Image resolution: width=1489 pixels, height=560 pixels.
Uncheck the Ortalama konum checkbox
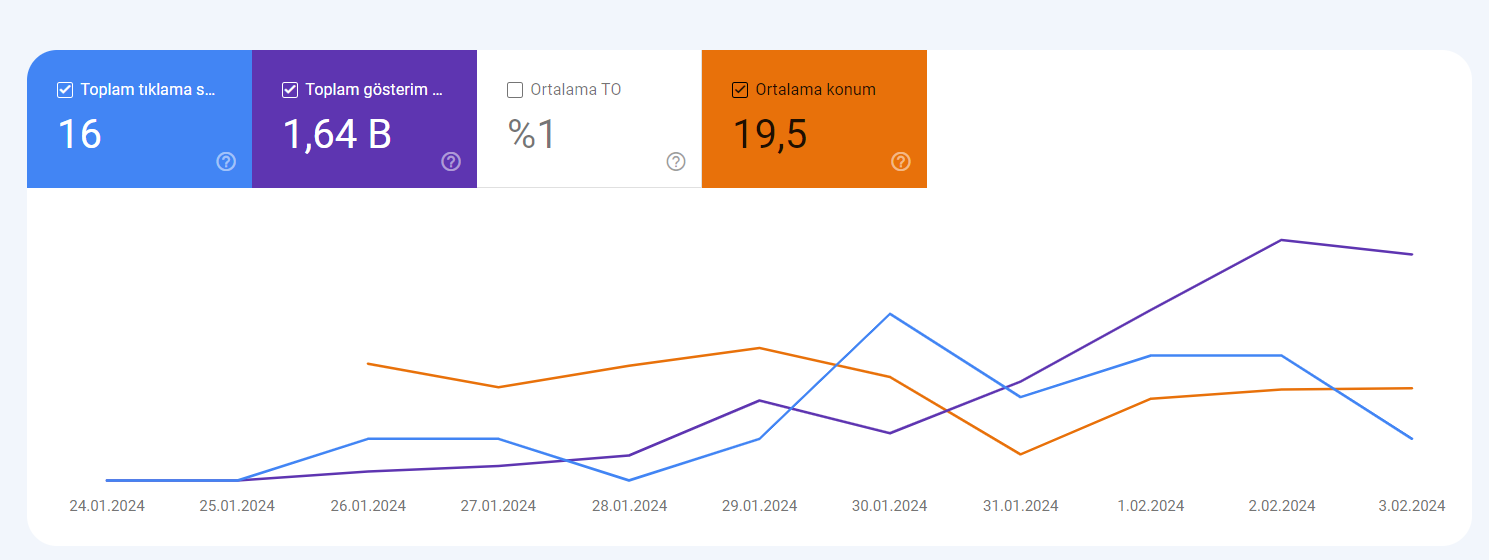point(740,90)
